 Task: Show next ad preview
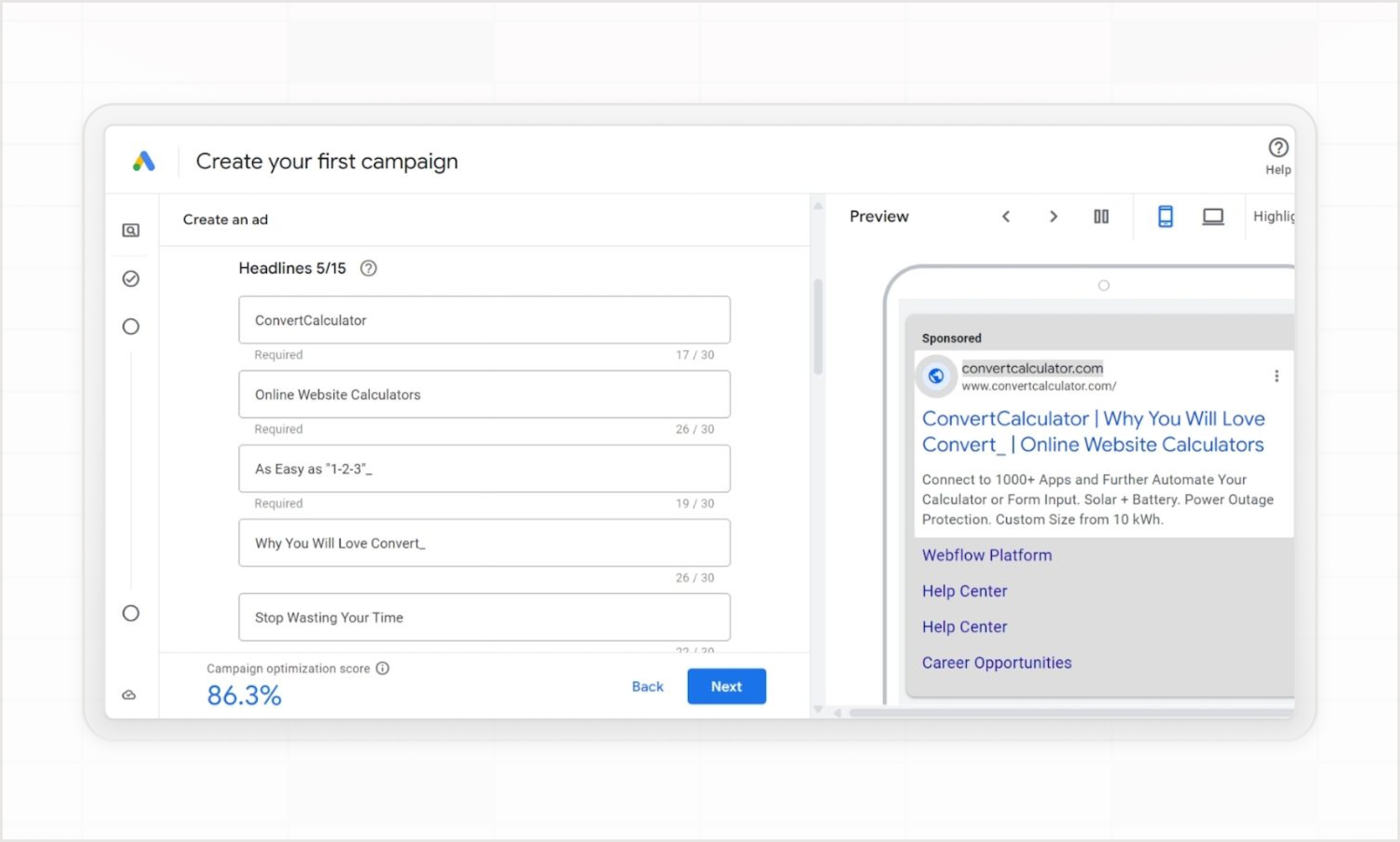click(1053, 216)
